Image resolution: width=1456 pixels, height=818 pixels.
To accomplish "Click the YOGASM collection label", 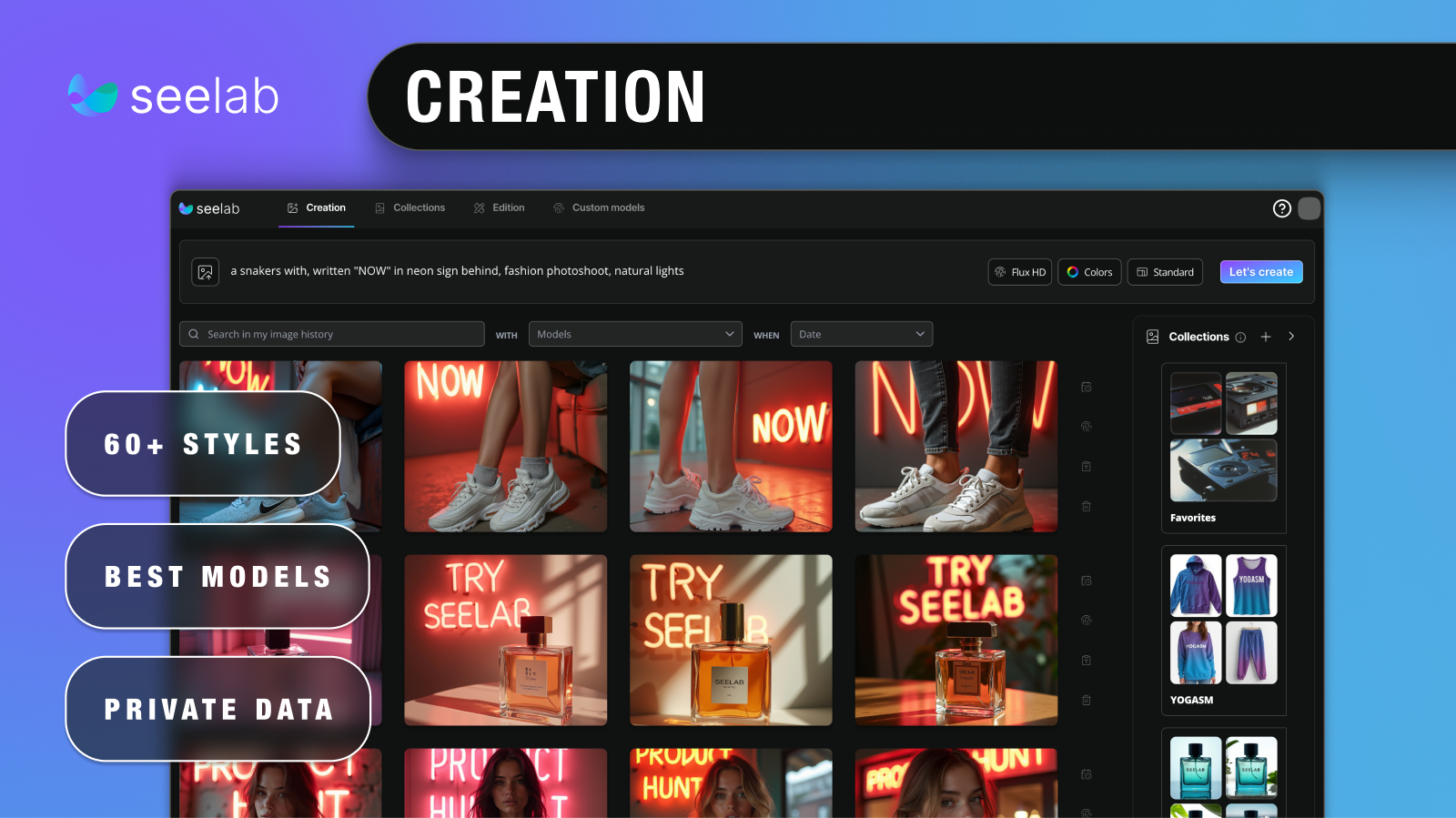I will [x=1191, y=700].
